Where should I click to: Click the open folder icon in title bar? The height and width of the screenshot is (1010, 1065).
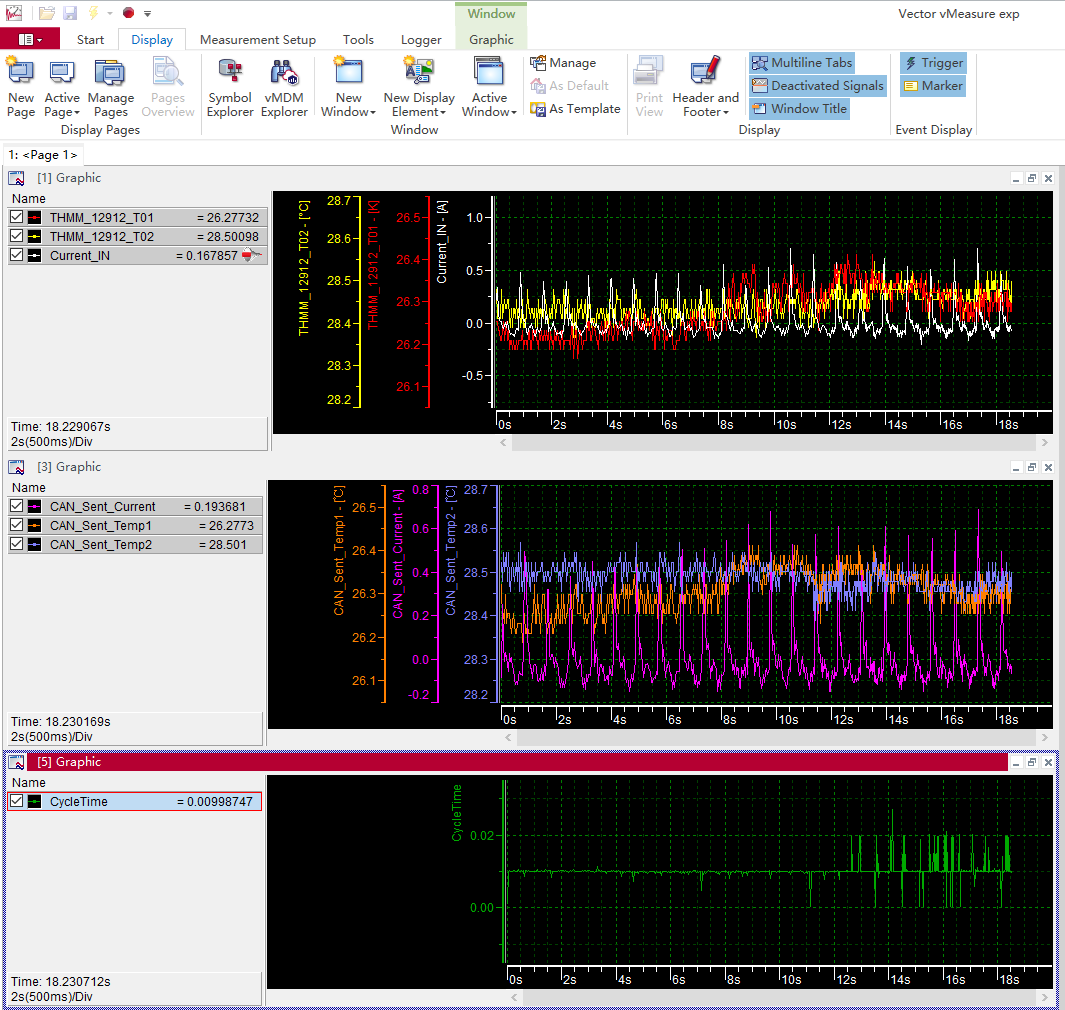pos(47,13)
